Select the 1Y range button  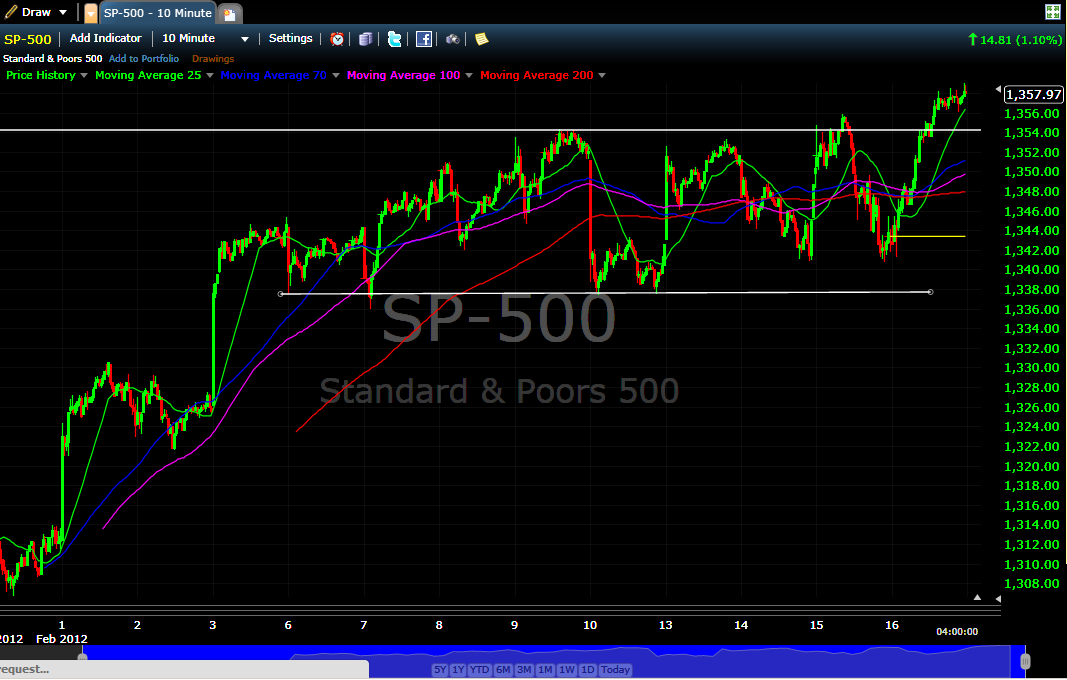(x=459, y=670)
